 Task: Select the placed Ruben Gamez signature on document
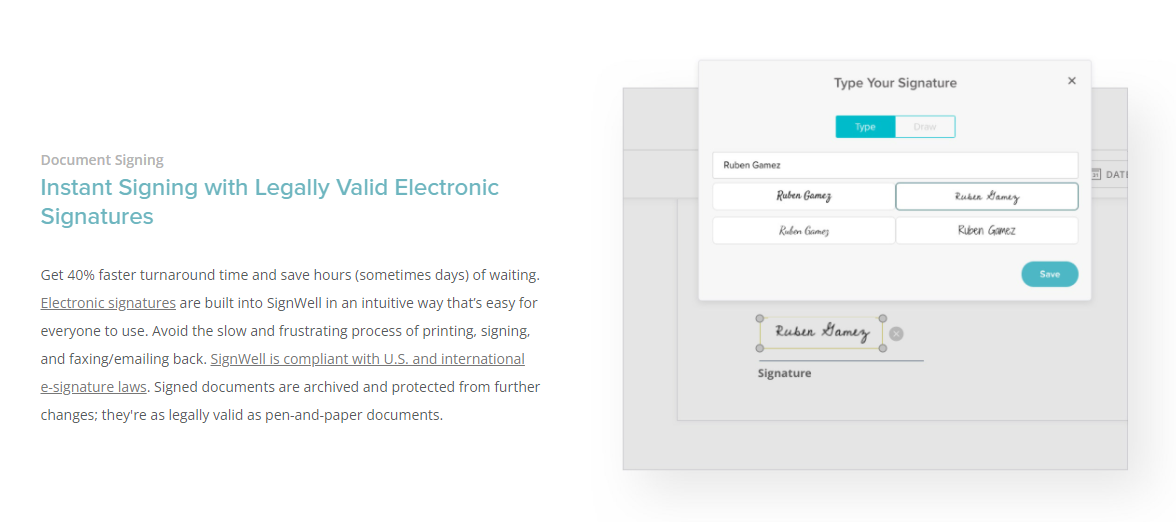click(x=821, y=333)
